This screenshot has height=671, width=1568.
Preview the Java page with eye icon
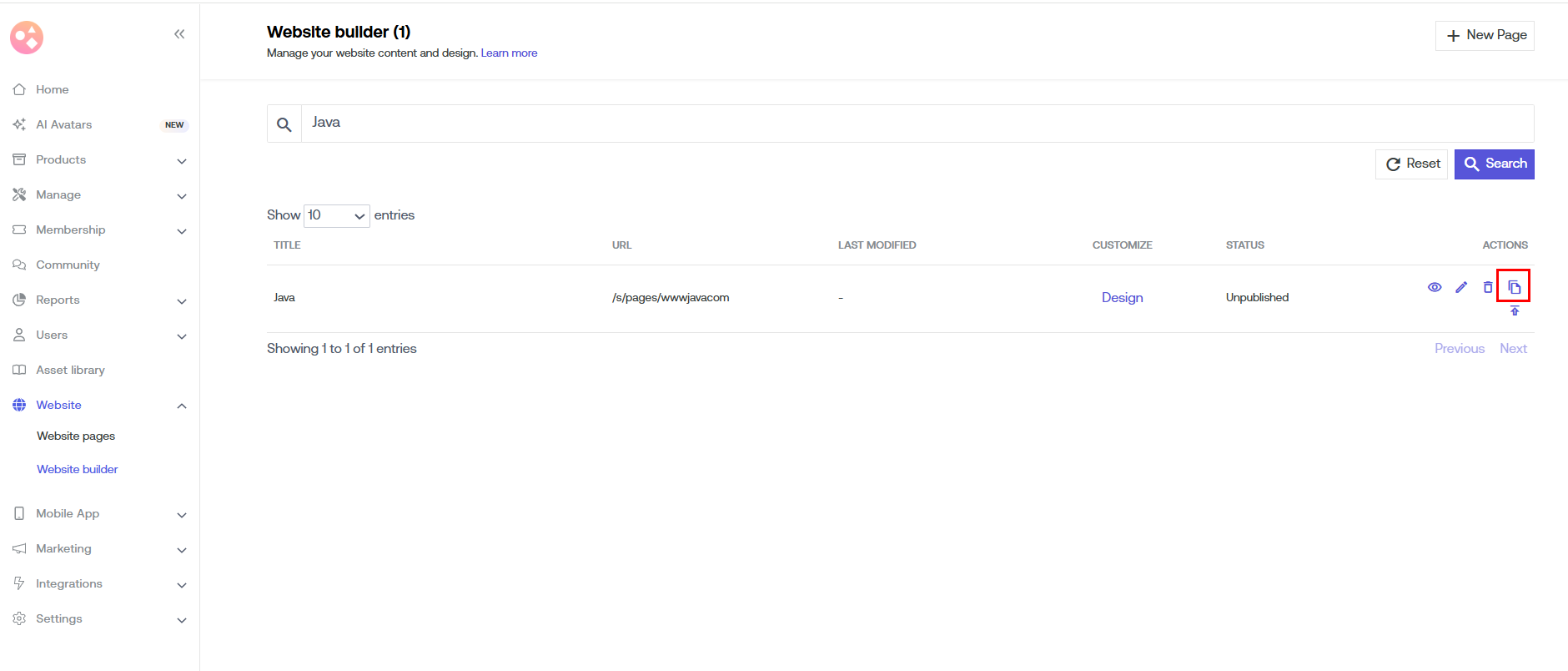[x=1434, y=287]
